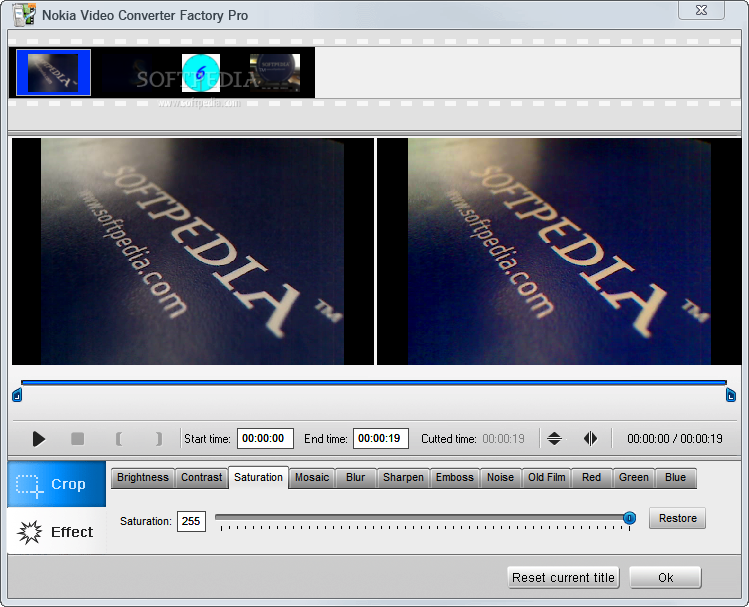Switch to the Red channel tab
Viewport: 749px width, 607px height.
point(591,478)
